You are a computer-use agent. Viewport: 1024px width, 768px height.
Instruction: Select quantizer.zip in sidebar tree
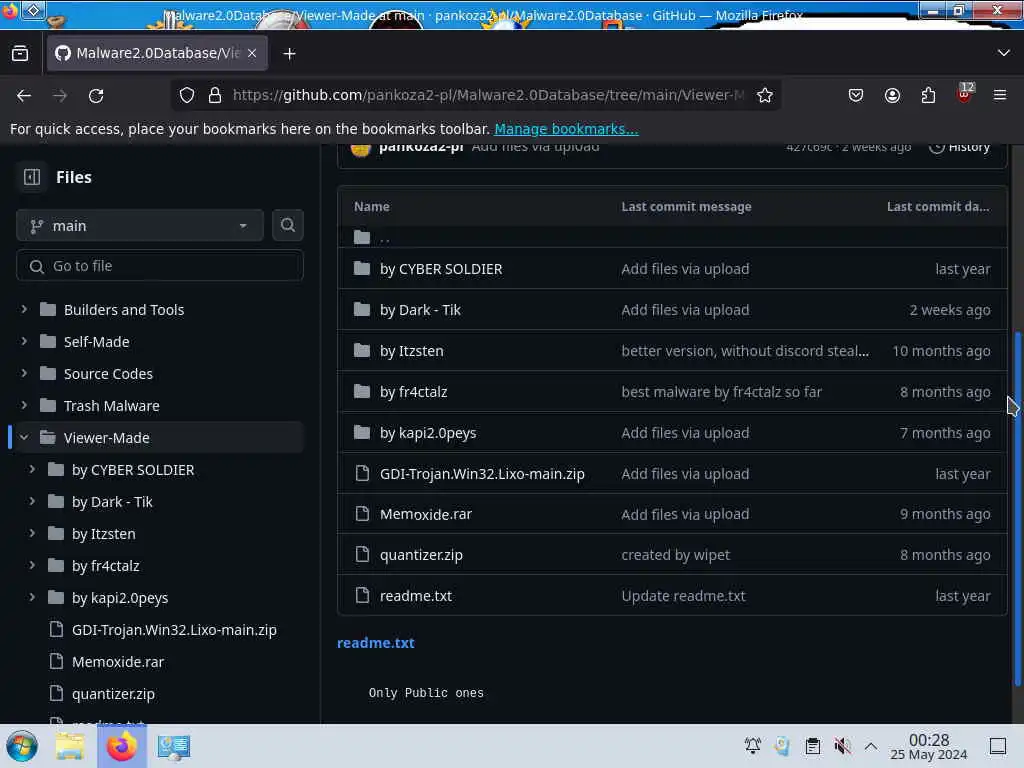tap(114, 694)
